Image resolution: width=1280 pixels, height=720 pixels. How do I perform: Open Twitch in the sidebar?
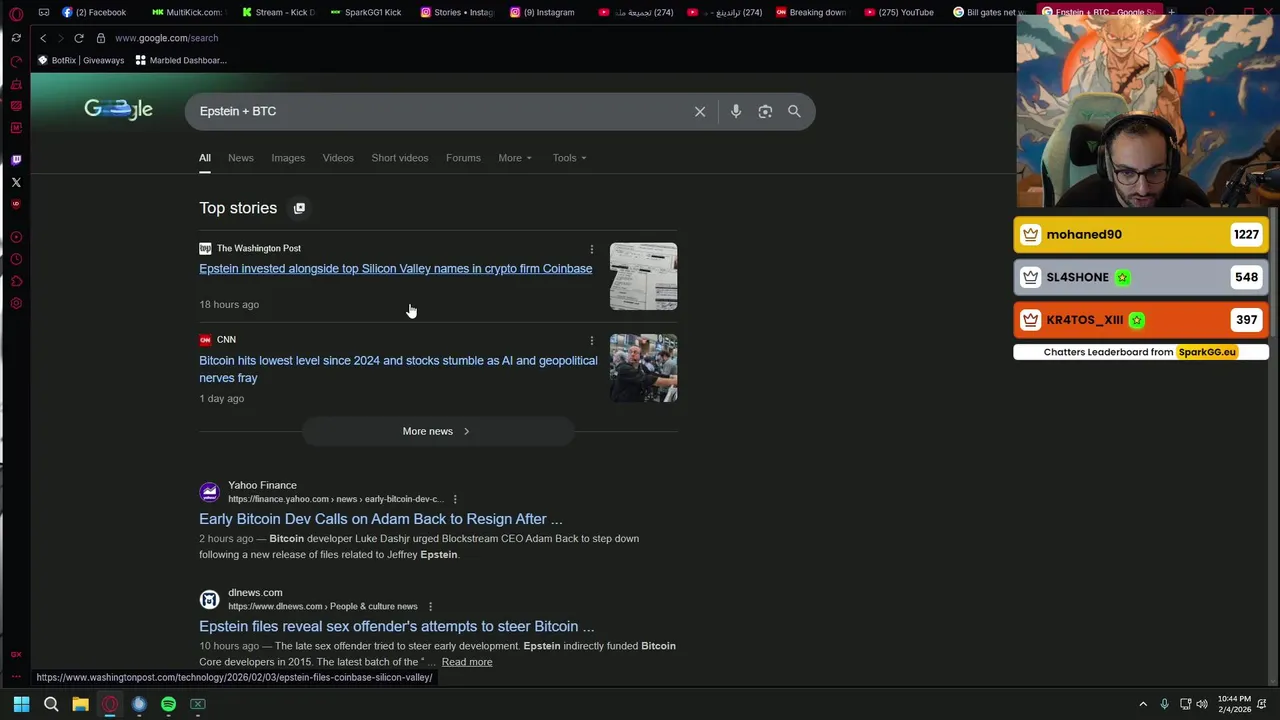16,160
